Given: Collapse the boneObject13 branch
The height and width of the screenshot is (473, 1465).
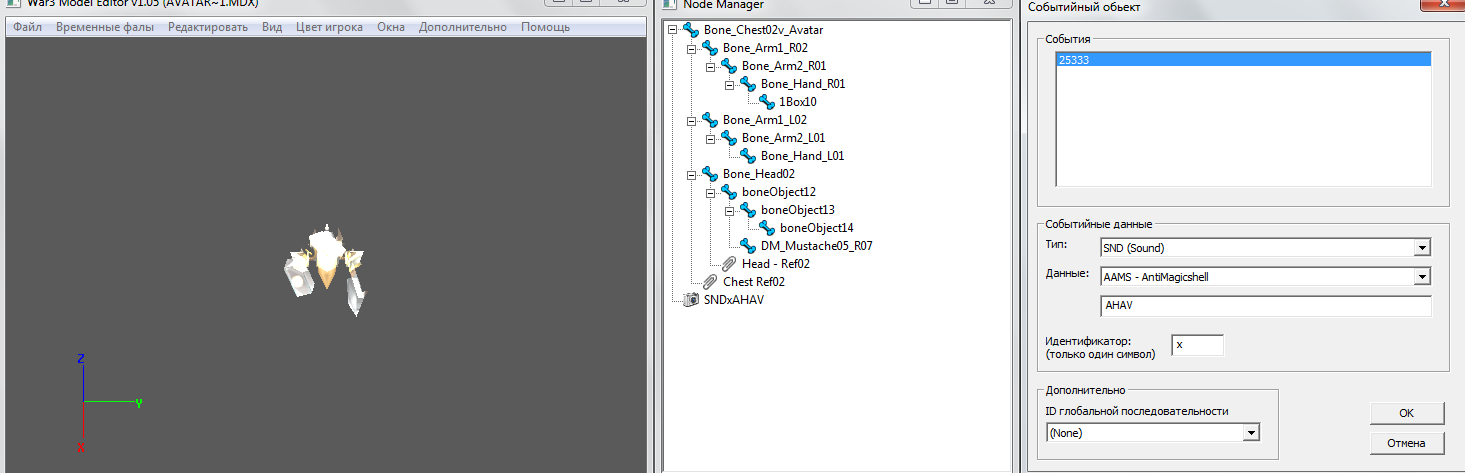Looking at the screenshot, I should 730,210.
